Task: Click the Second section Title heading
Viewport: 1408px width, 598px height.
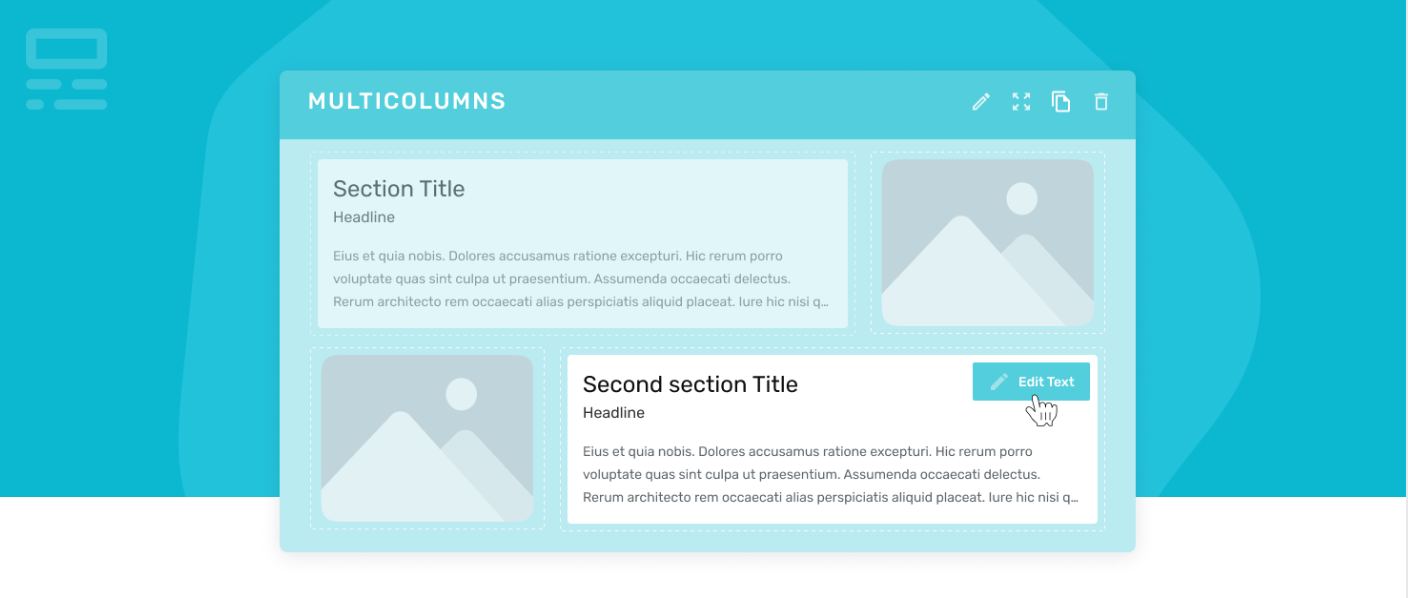Action: [x=690, y=385]
